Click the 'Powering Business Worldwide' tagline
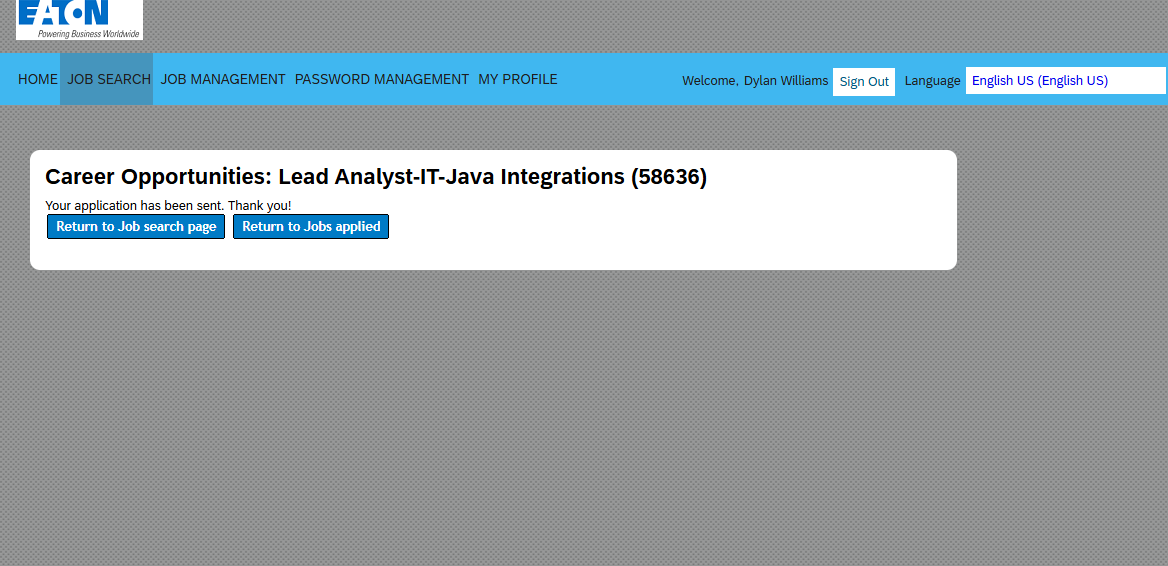The image size is (1168, 566). pyautogui.click(x=88, y=33)
